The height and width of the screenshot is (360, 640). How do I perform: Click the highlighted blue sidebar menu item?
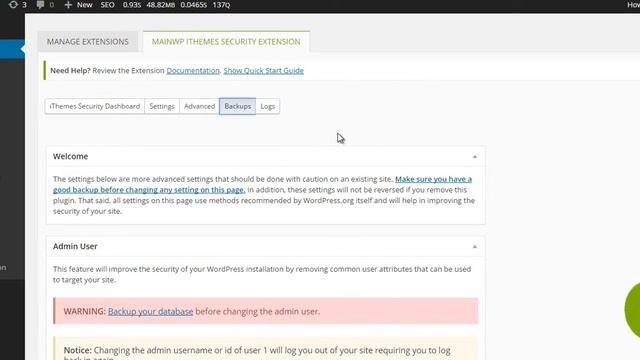[12, 49]
